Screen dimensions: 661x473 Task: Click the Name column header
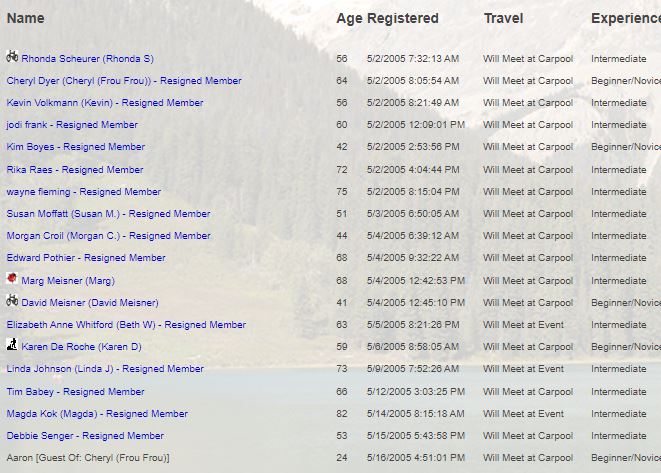(x=25, y=18)
